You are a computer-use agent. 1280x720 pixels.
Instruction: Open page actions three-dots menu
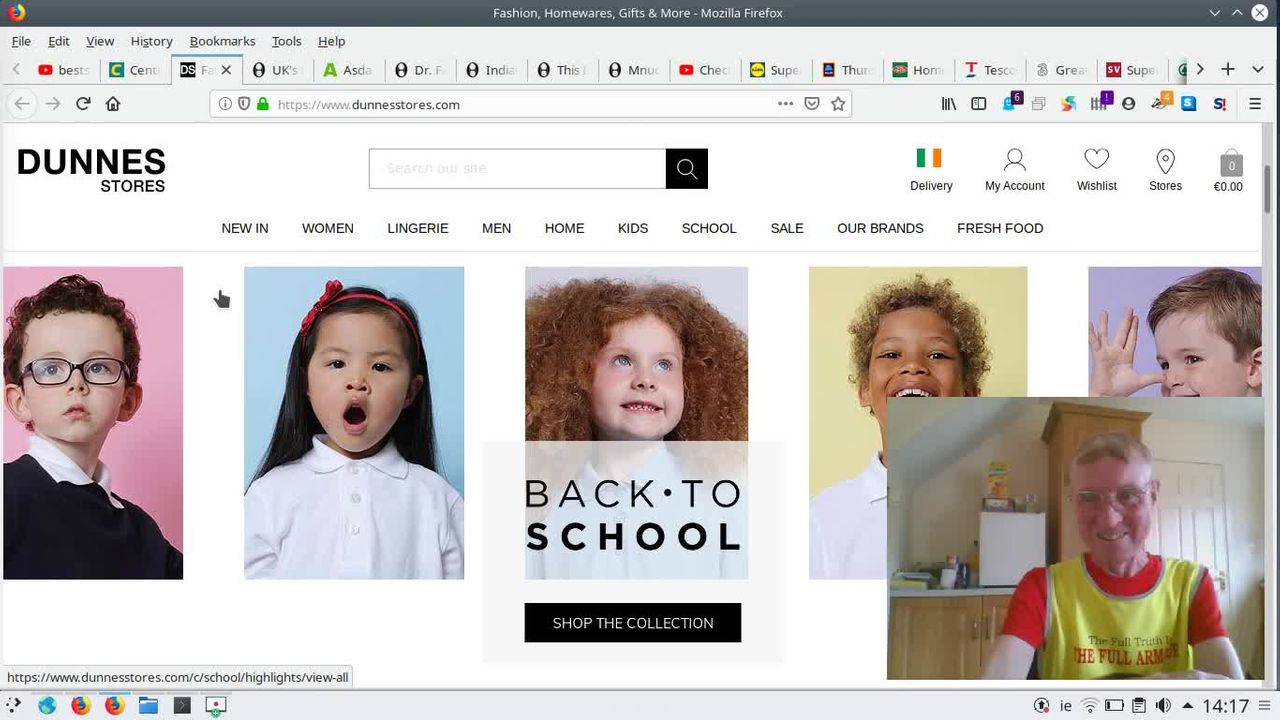coord(785,104)
